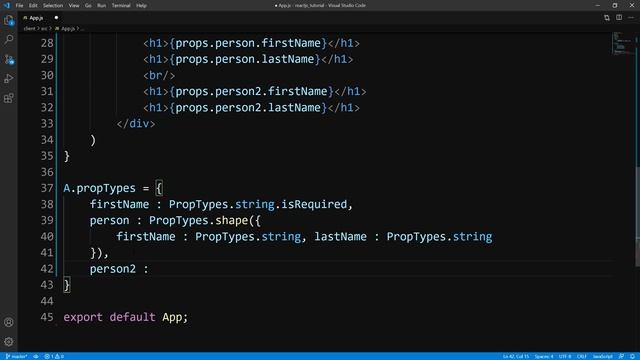Click Ln 42, Col 15 cursor position

pos(516,356)
